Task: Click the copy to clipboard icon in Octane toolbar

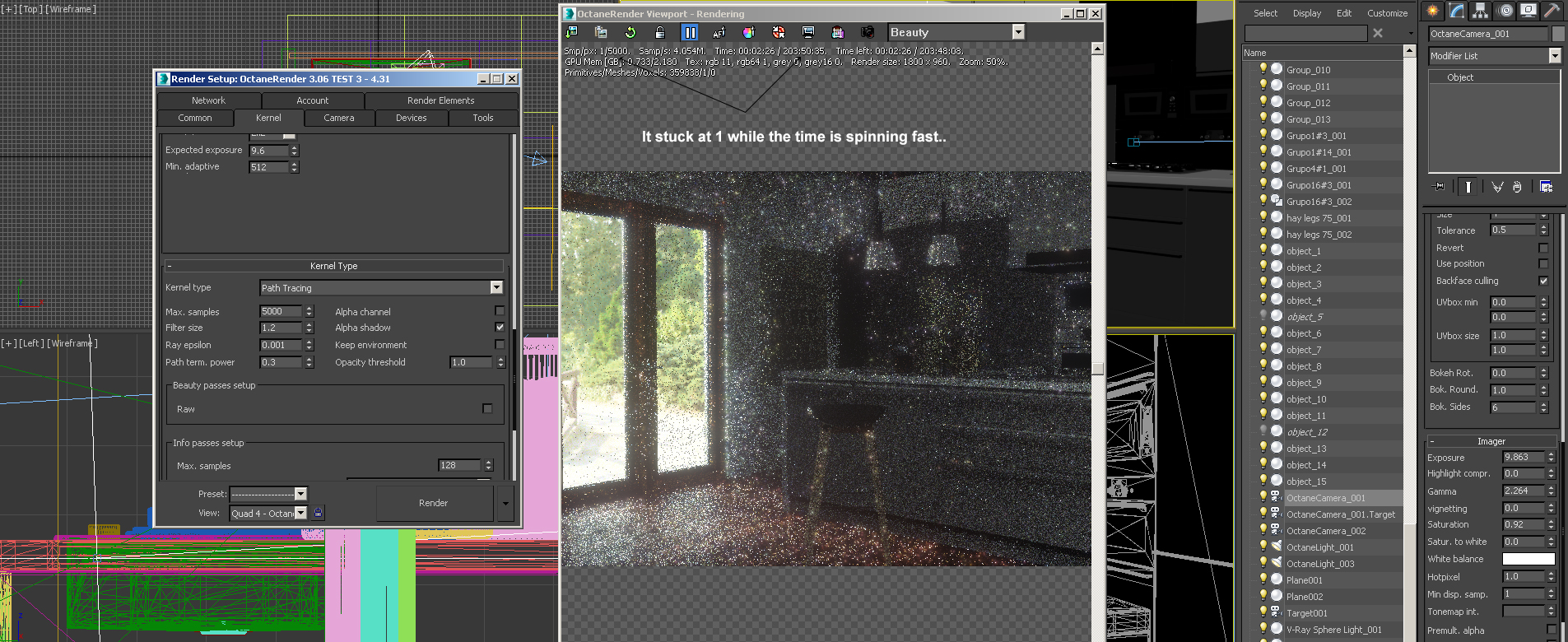Action: (x=601, y=32)
